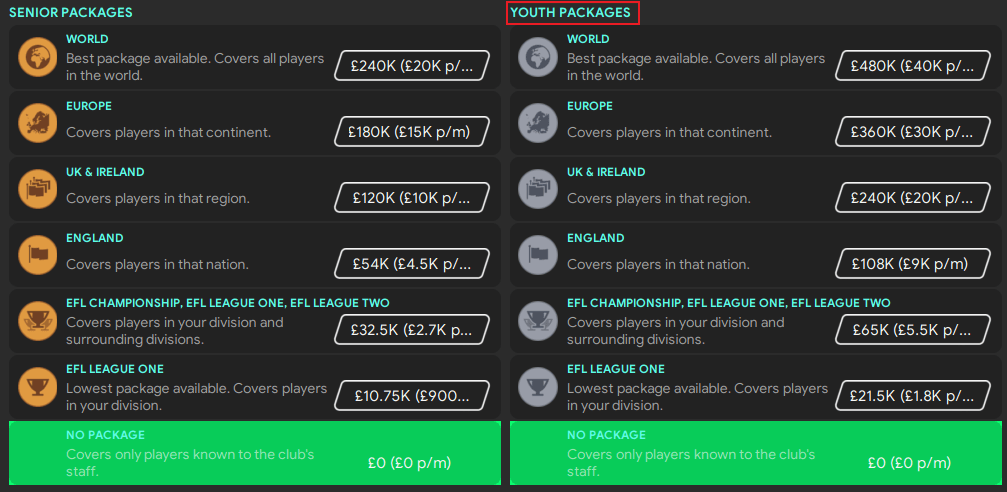Image resolution: width=1007 pixels, height=492 pixels.
Task: Click the orange globe icon for Senior World
Action: point(38,58)
